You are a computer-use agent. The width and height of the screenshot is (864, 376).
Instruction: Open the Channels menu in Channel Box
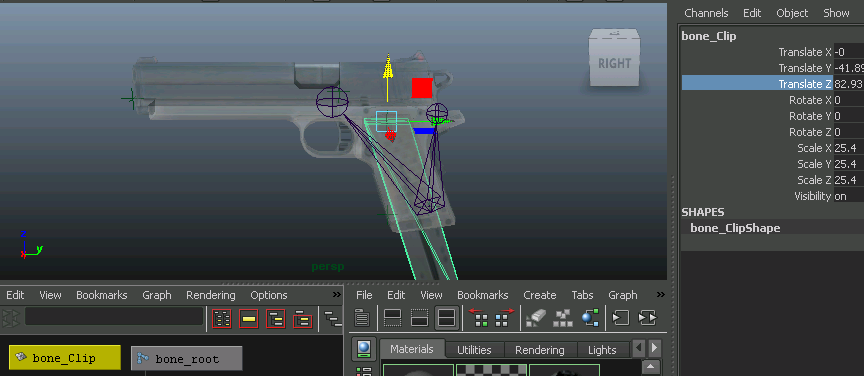706,13
